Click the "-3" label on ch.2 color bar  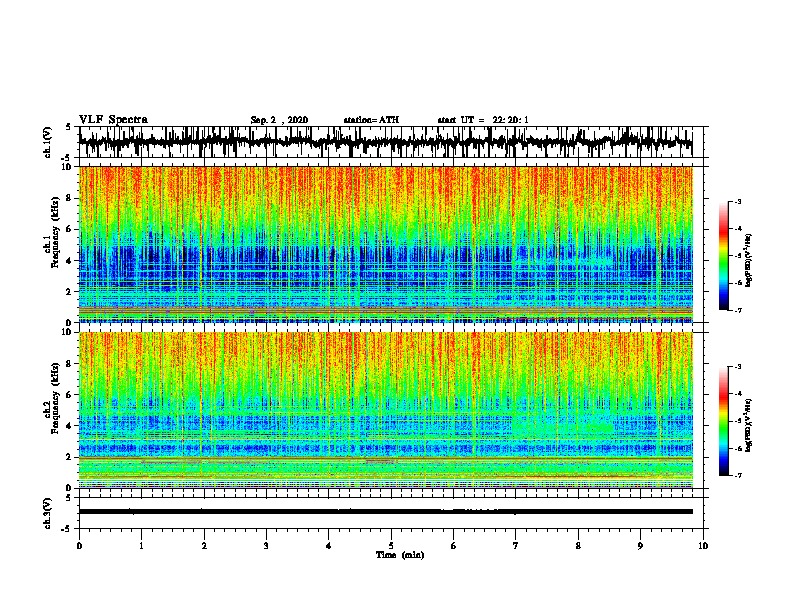tap(737, 367)
